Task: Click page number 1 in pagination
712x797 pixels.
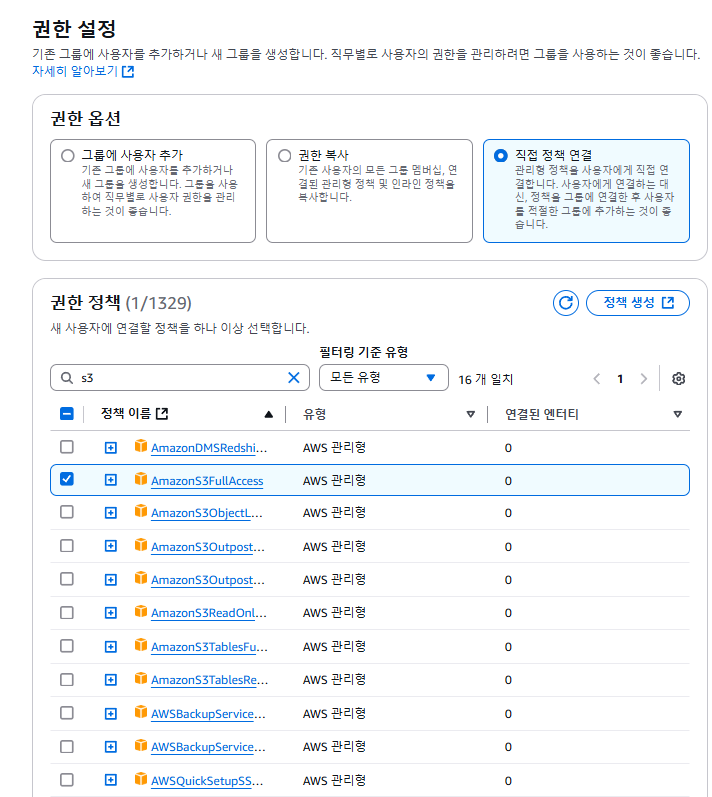Action: (620, 379)
